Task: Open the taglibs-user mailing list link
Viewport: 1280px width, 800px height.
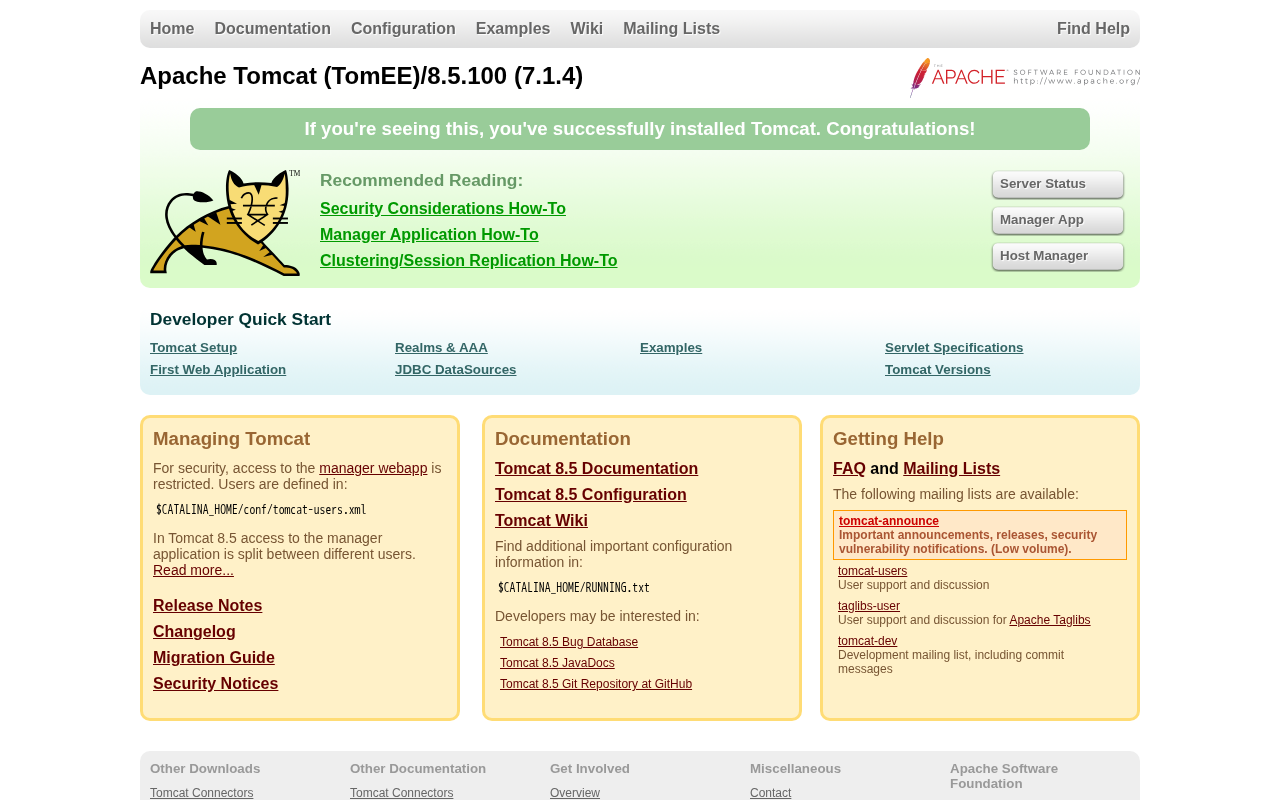Action: click(869, 606)
